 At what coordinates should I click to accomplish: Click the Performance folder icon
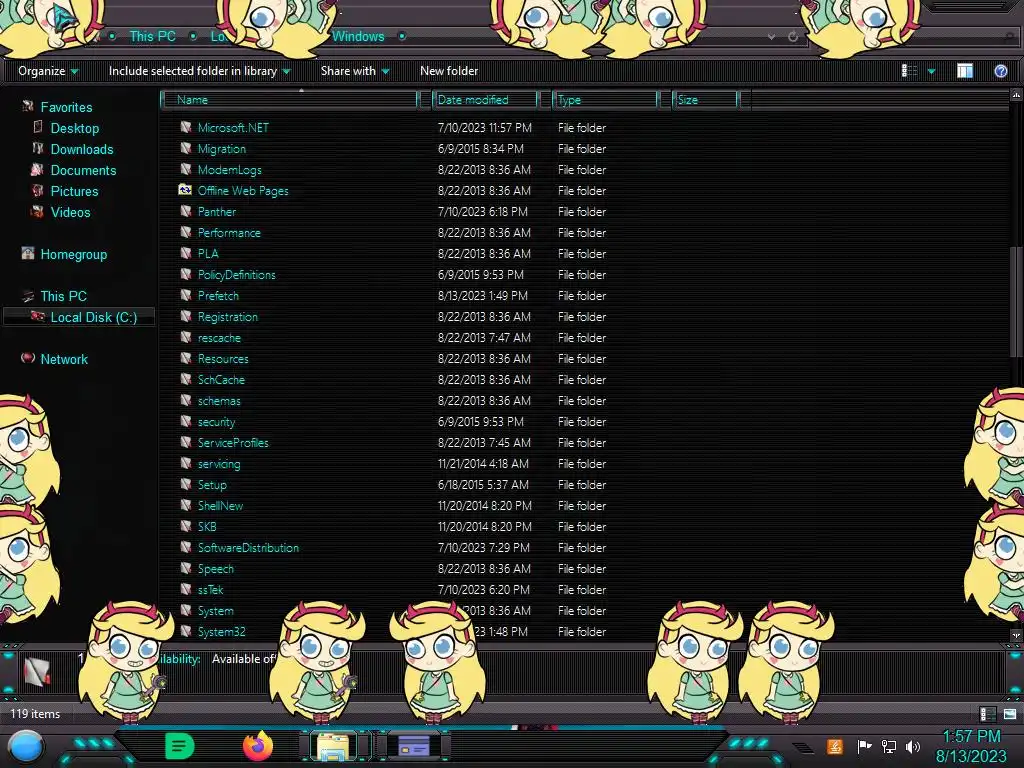coord(186,232)
